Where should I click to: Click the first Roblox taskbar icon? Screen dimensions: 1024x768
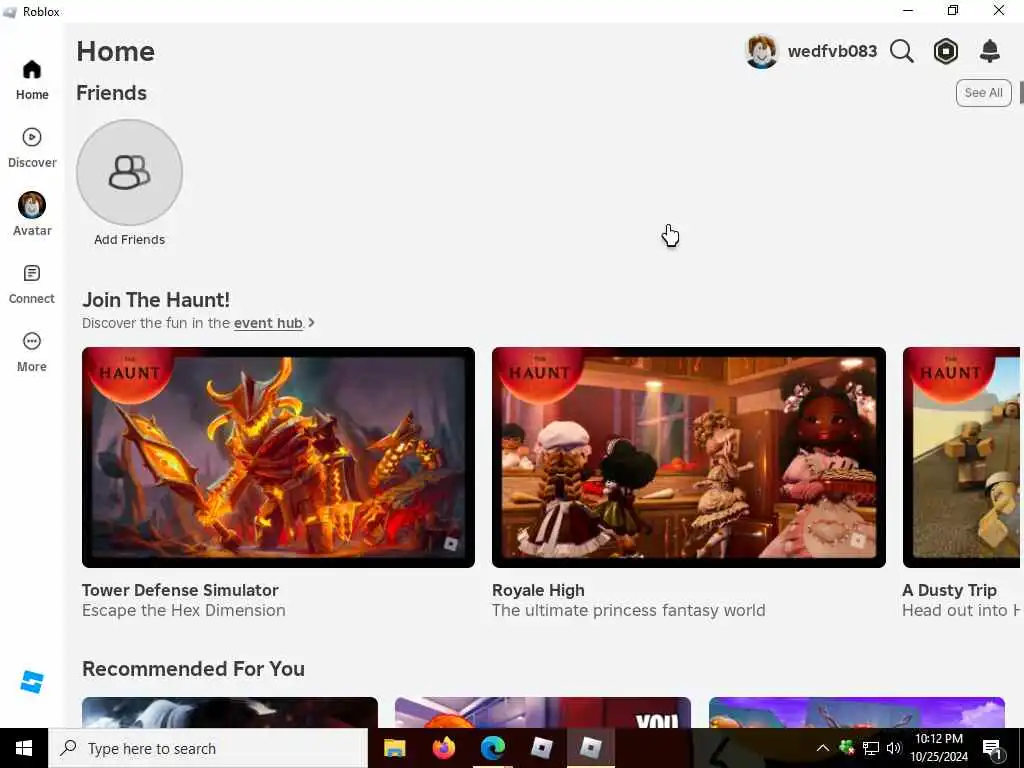tap(541, 748)
